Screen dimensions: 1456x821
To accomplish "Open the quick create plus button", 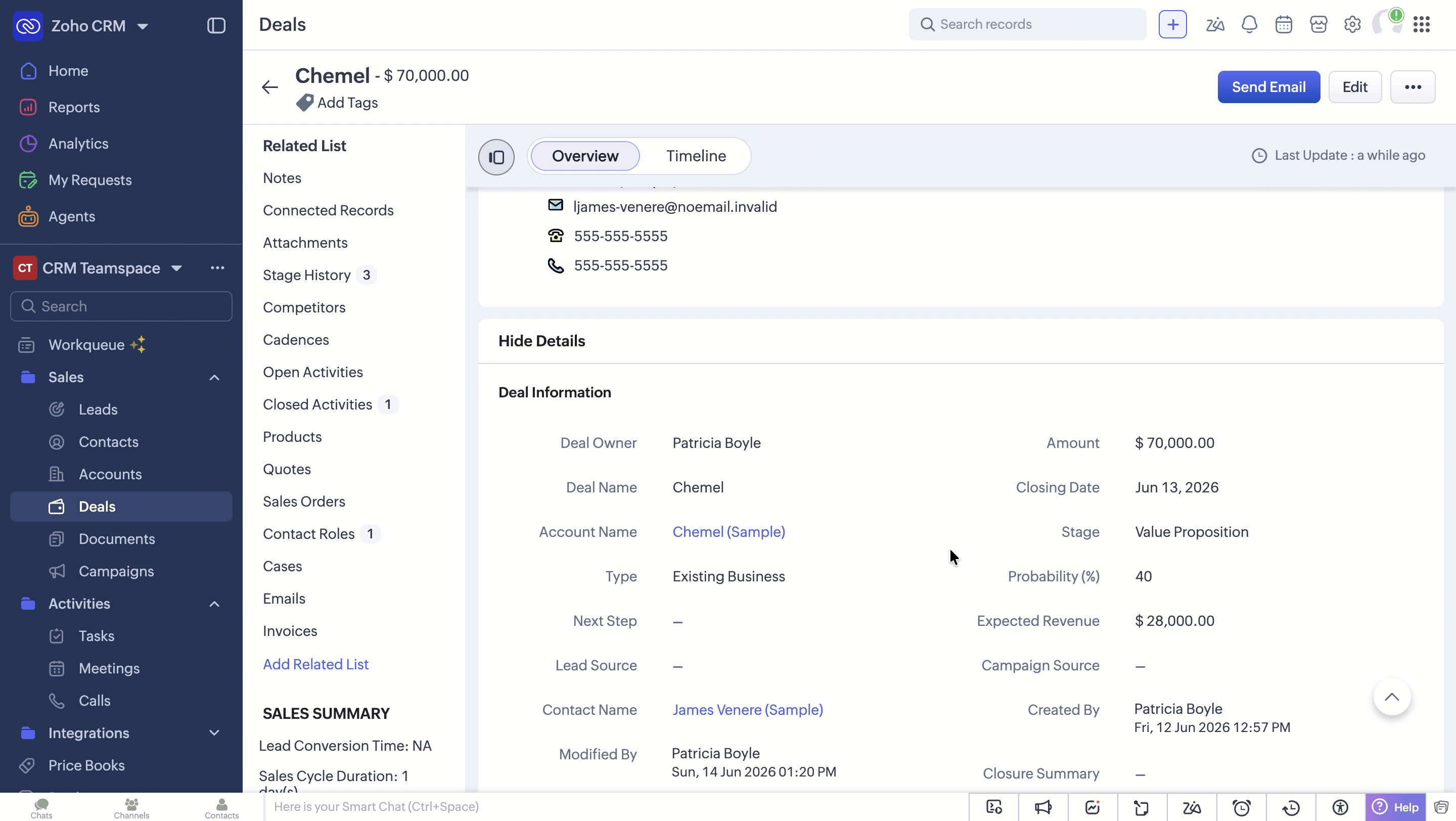I will coord(1172,24).
